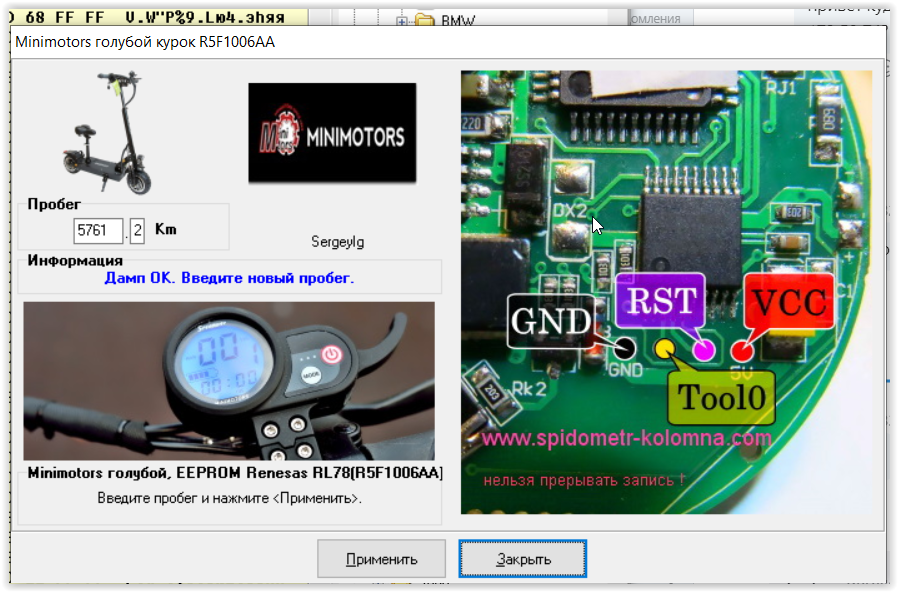Screen dimensions: 898x592
Task: Click the hex row "68 FF FF" in the background window
Action: pyautogui.click(x=66, y=17)
